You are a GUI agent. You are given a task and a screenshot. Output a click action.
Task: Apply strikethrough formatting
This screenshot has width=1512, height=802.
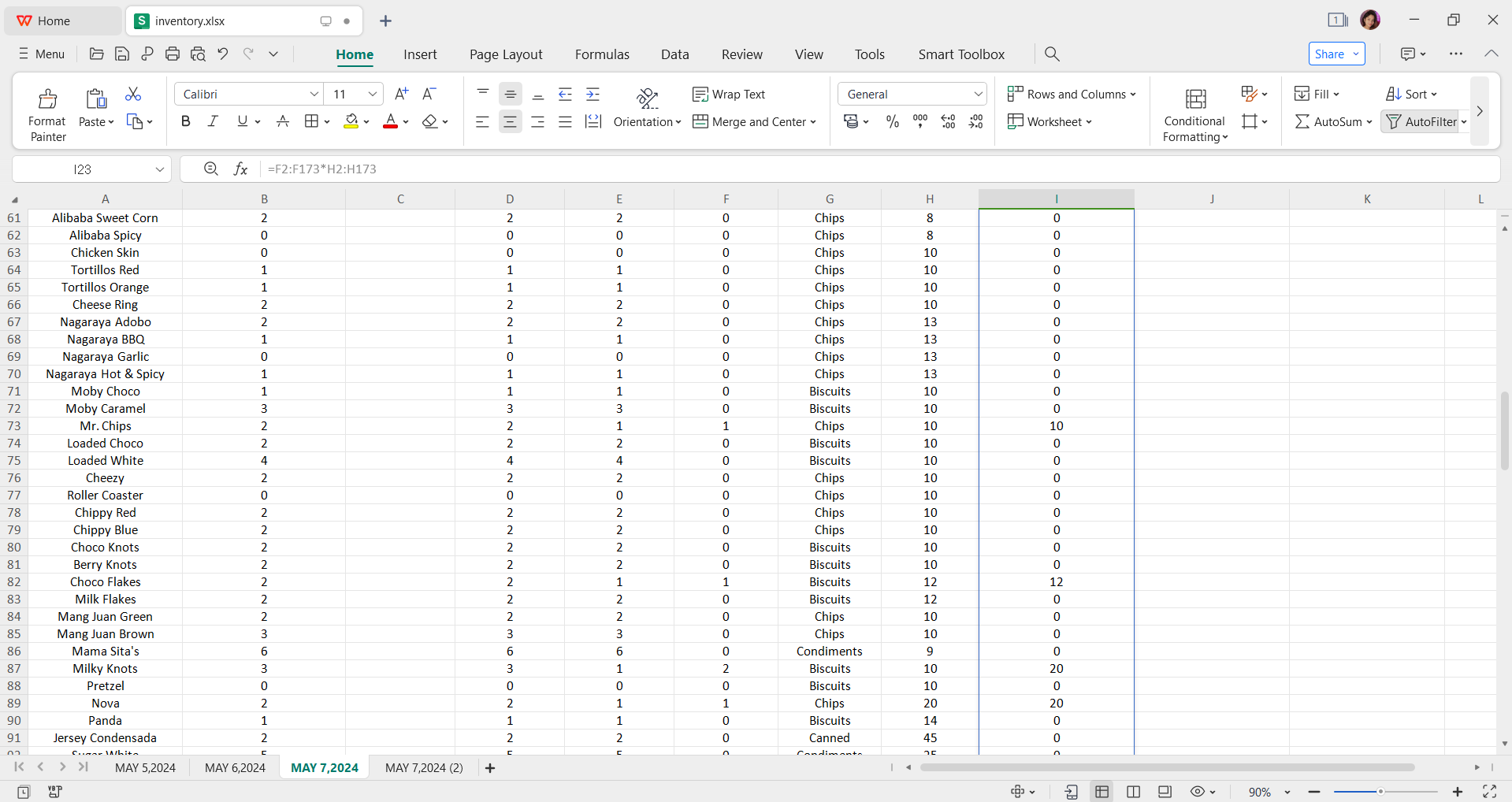click(283, 121)
